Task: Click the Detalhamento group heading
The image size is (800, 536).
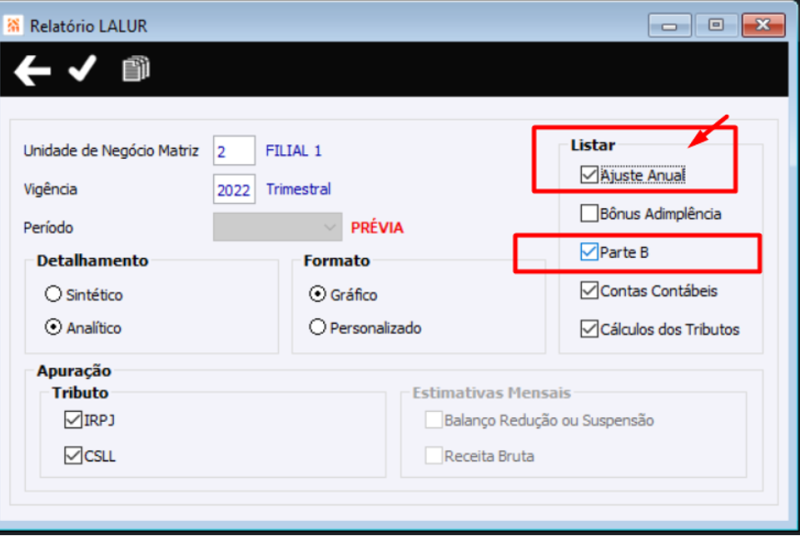Action: tap(92, 261)
